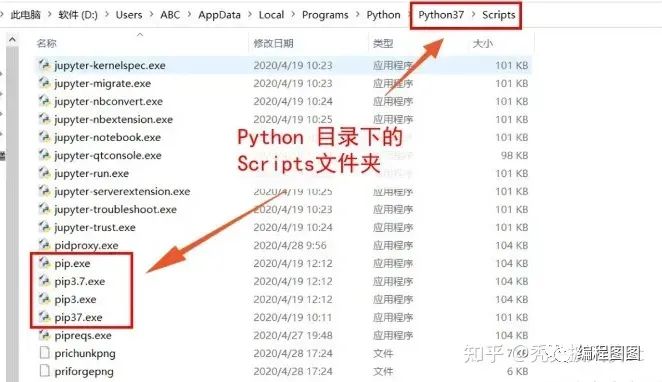The width and height of the screenshot is (662, 382).
Task: Expand the chevron after AppData breadcrumb
Action: click(250, 15)
